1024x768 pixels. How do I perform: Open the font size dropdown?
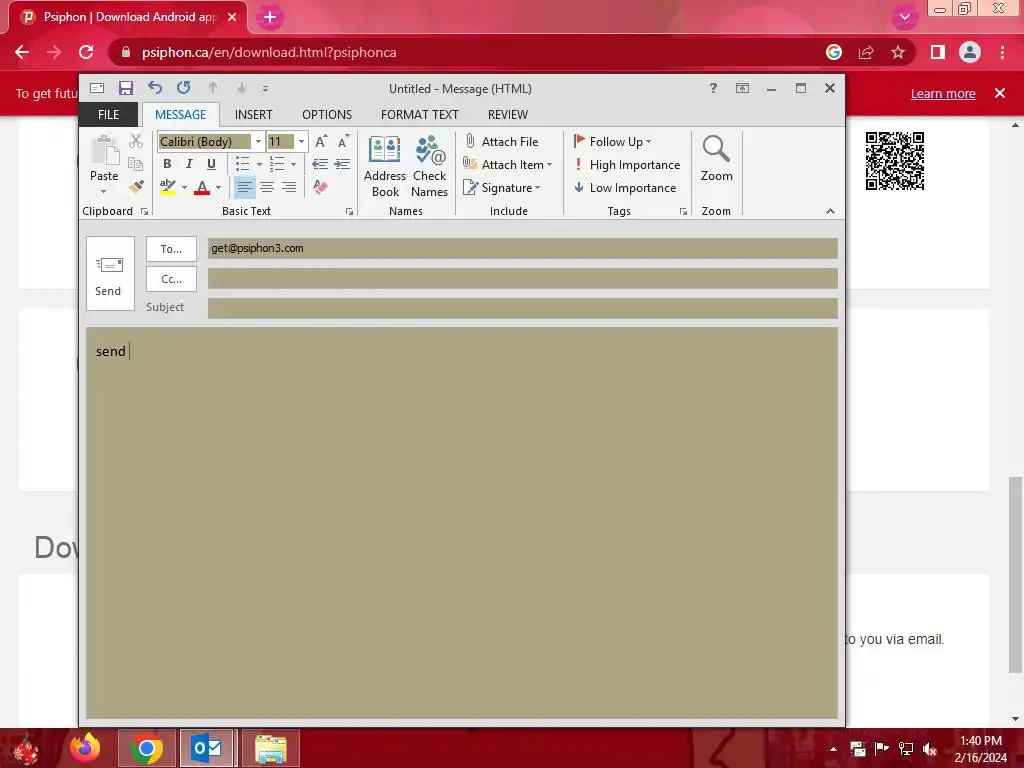click(x=301, y=142)
